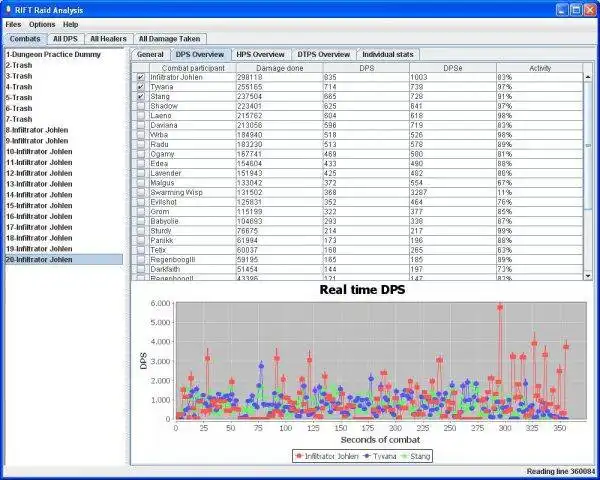Open the Files menu
The width and height of the screenshot is (600, 480).
[x=13, y=24]
